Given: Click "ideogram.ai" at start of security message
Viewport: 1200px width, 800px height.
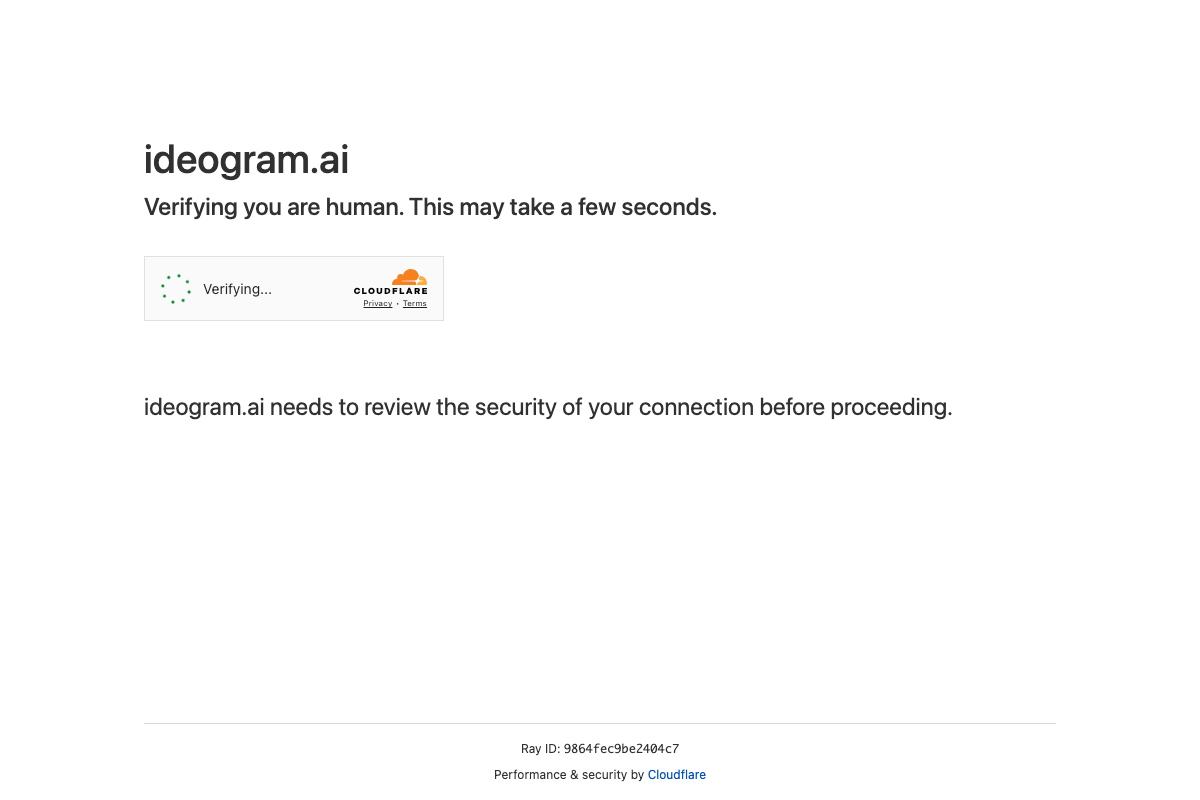Looking at the screenshot, I should pos(204,408).
